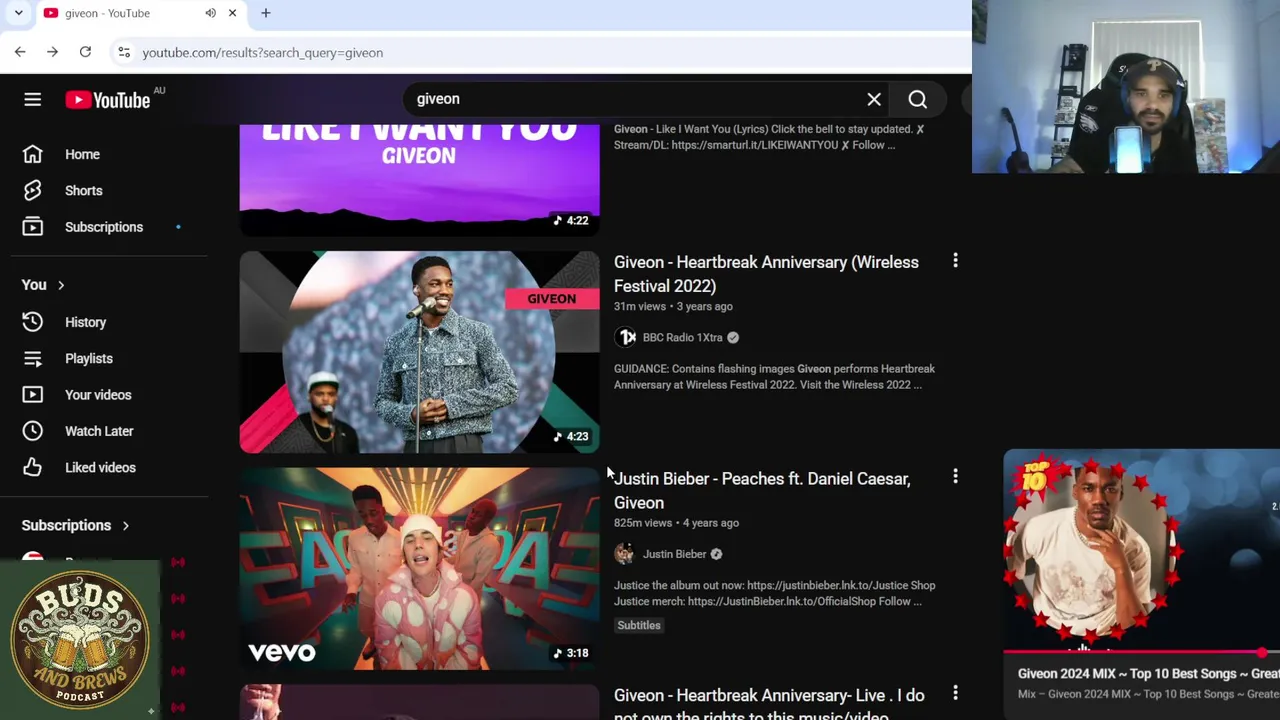1280x720 pixels.
Task: Click the Wireless Festival video description text
Action: point(774,377)
